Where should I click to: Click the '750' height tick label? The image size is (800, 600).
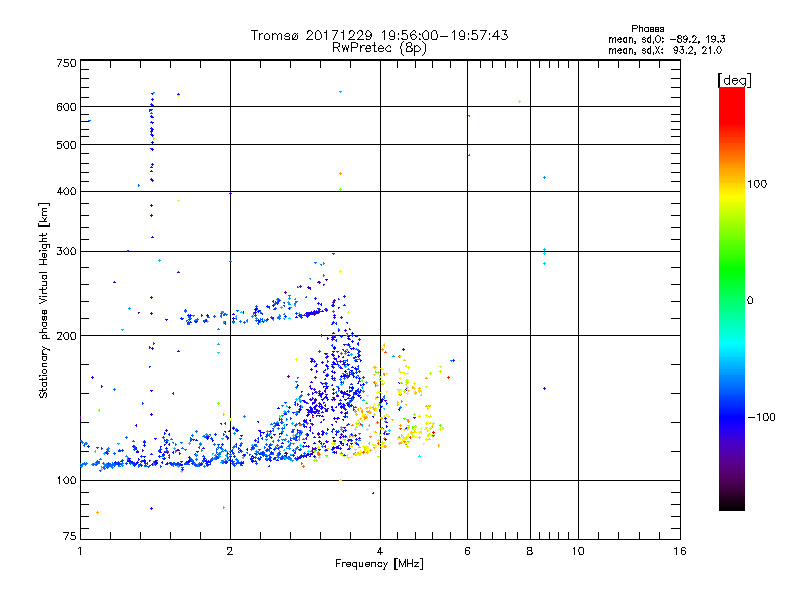point(66,63)
